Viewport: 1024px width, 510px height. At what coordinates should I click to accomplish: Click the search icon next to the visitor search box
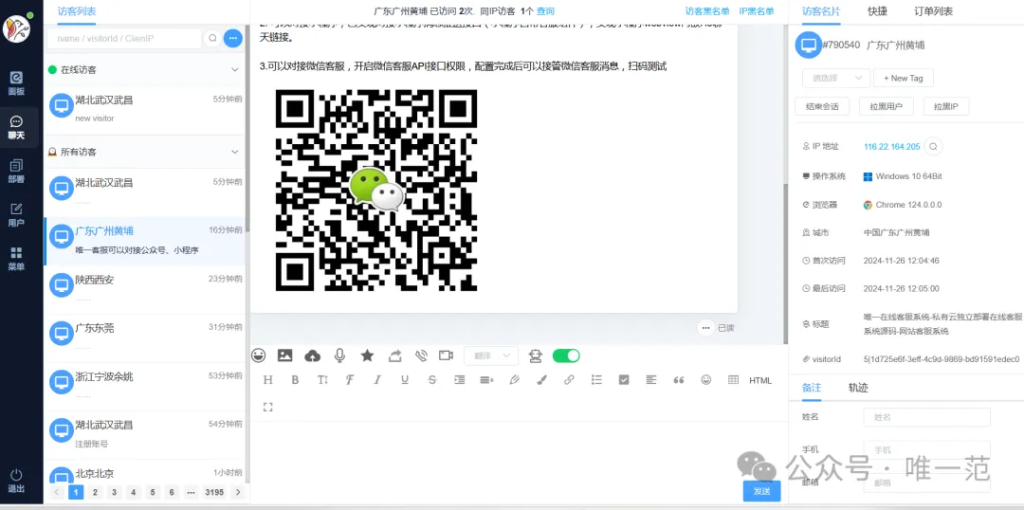[212, 39]
